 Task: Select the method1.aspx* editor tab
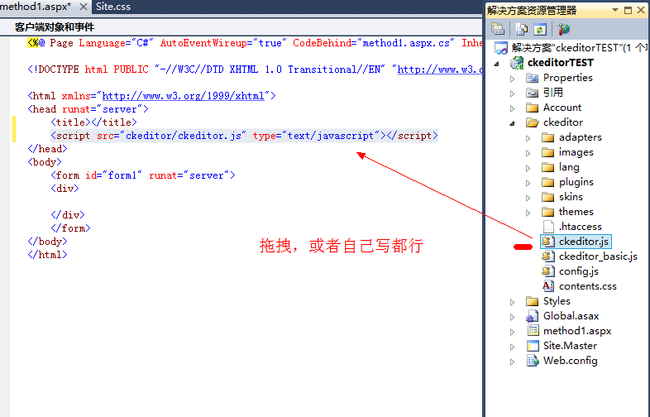pos(36,7)
